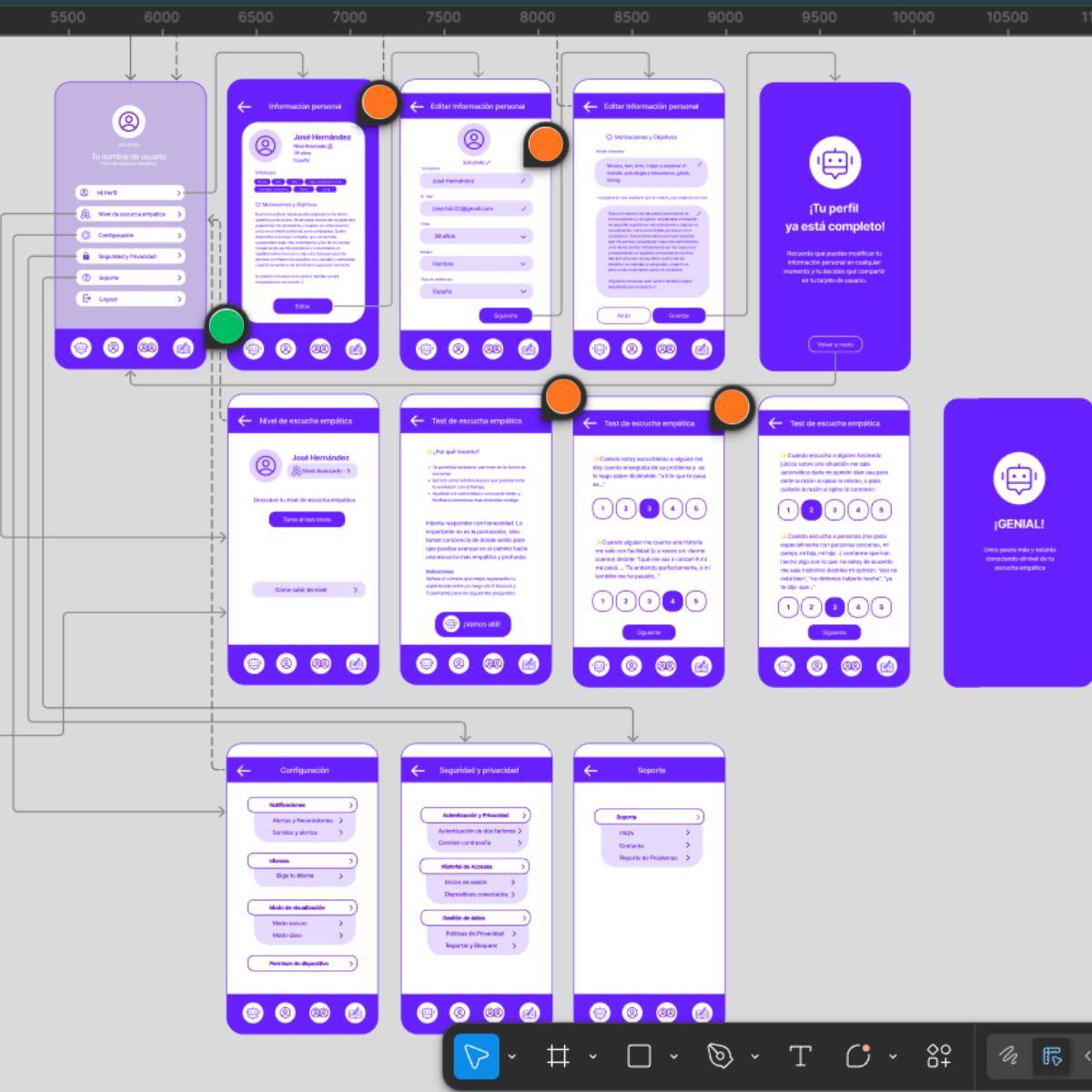Open the Actions components tool
The image size is (1092, 1092).
coord(938,1056)
